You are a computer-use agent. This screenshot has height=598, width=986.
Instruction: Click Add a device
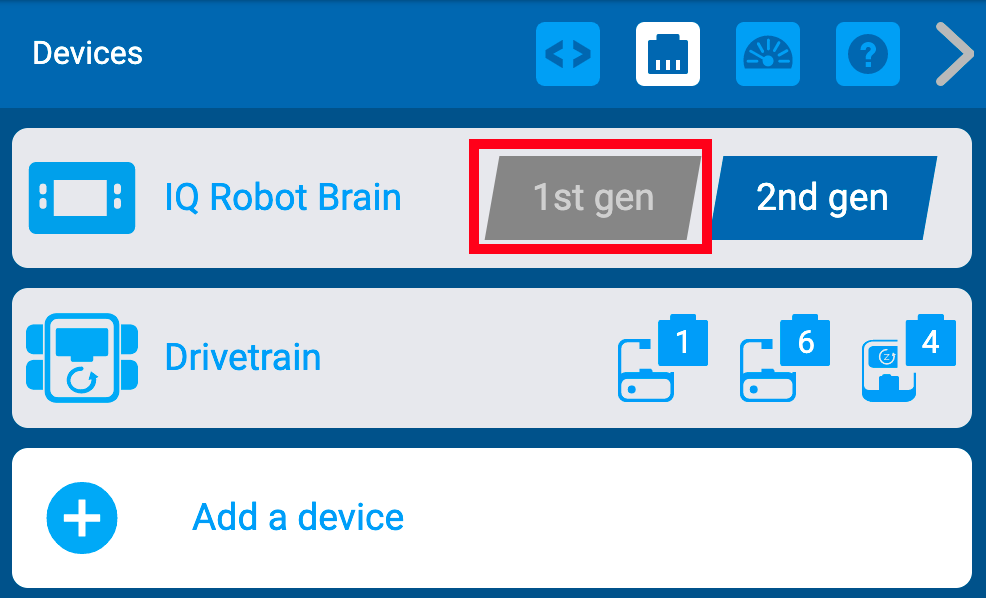point(297,517)
